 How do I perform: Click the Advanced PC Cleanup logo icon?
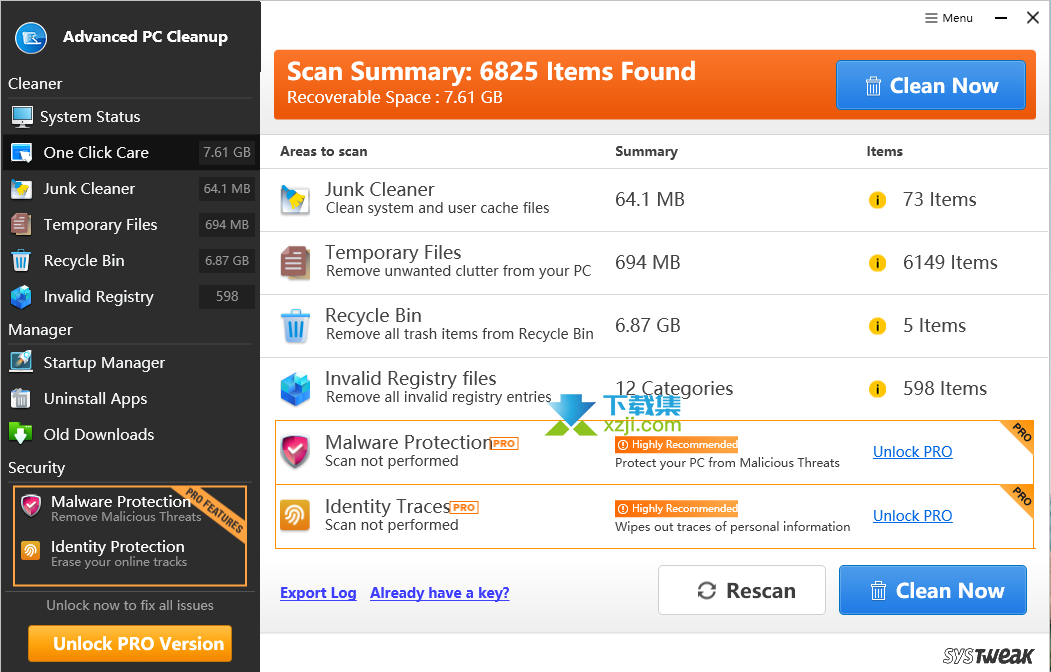click(31, 38)
